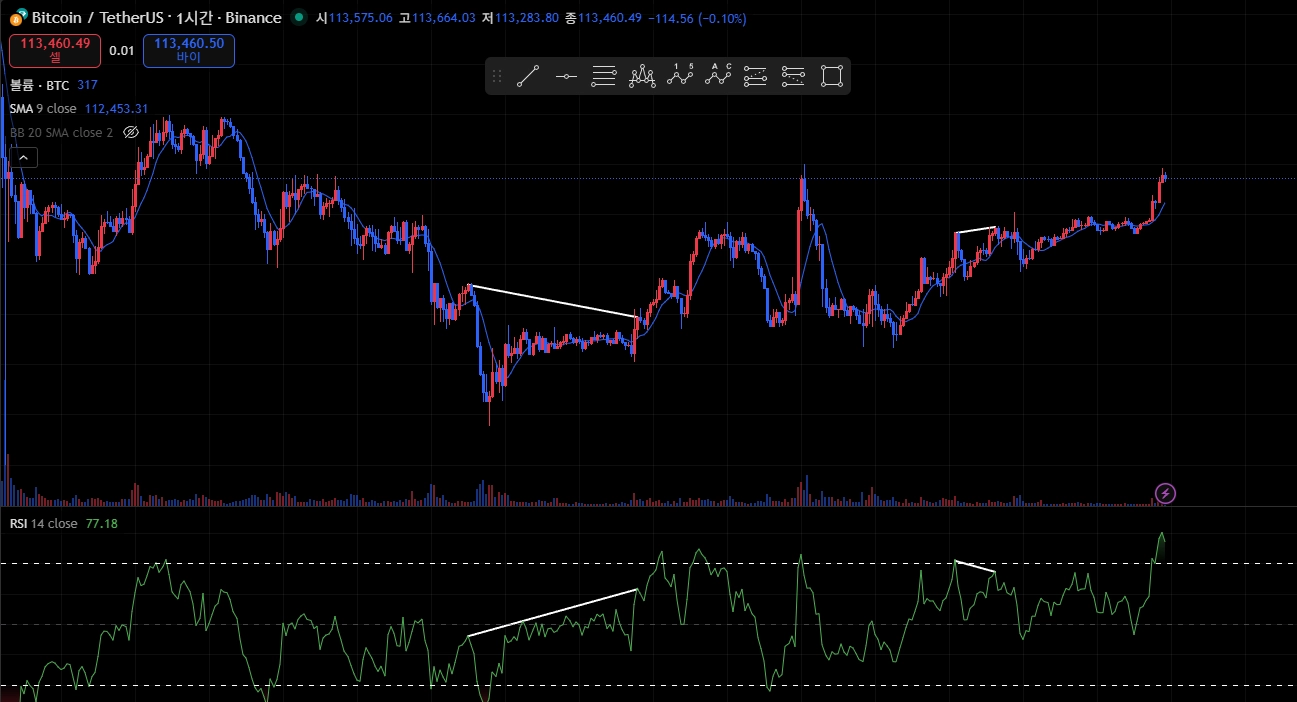Select the Head and Shoulders pattern tool
The image size is (1297, 702).
point(642,76)
